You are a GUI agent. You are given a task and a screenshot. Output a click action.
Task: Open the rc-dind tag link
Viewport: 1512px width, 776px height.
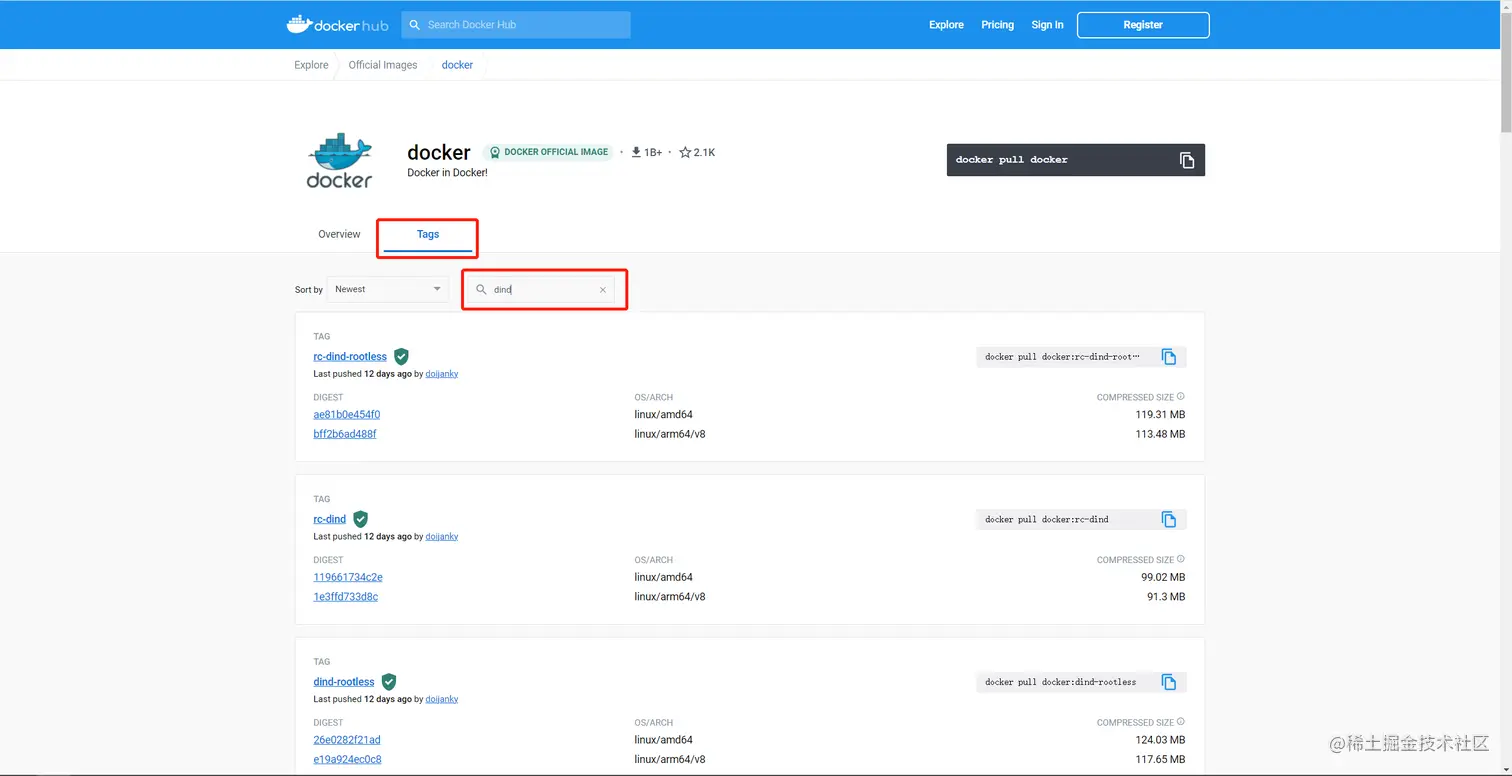(x=330, y=520)
